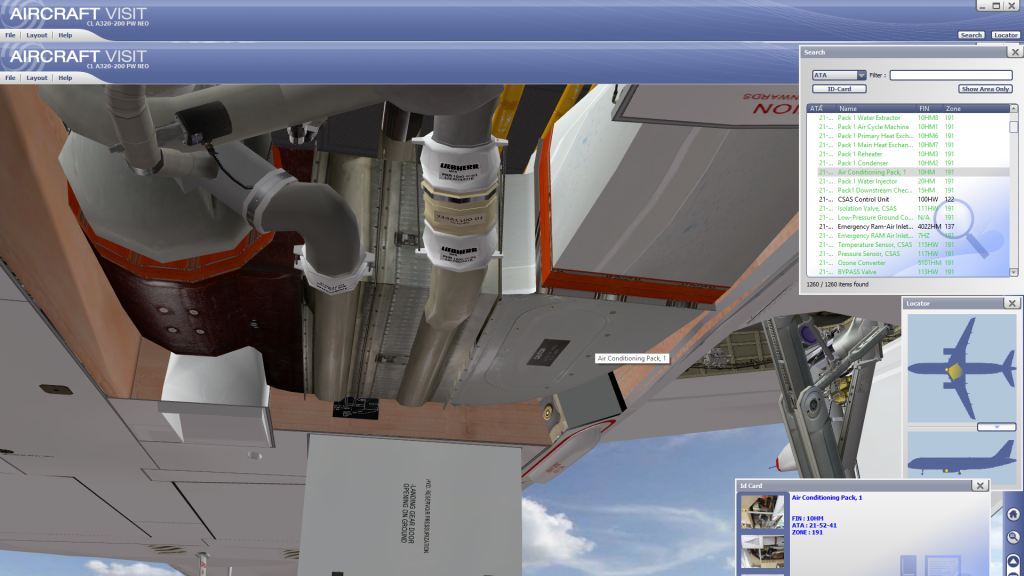Sort results by the ATA column header
Screen dimensions: 1024x576
821,108
